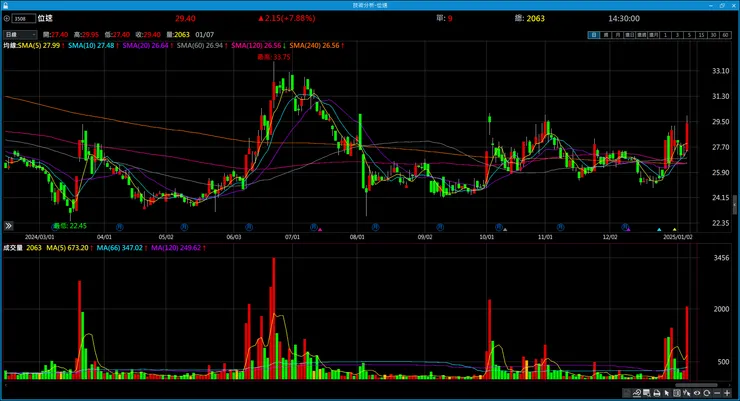
Task: Click the MA(66) 347.02 volume label
Action: coord(121,248)
